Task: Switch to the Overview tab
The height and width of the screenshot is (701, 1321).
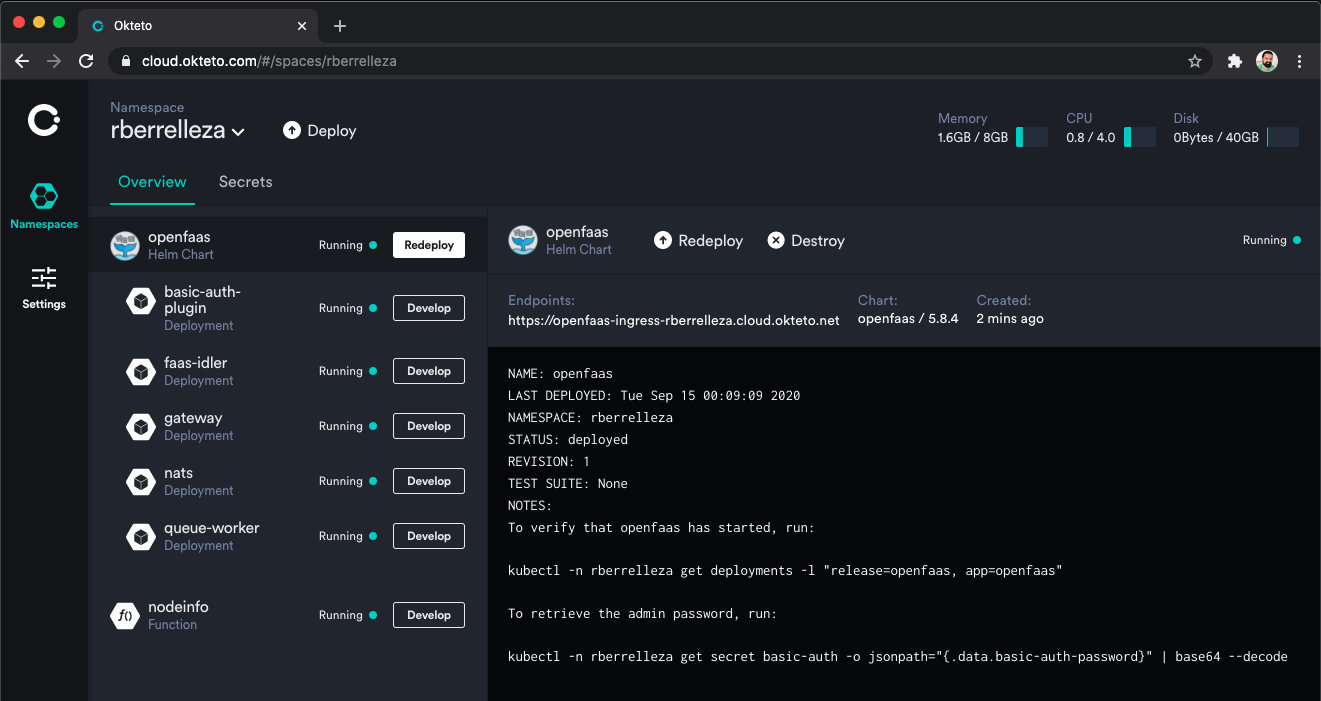Action: [x=152, y=182]
